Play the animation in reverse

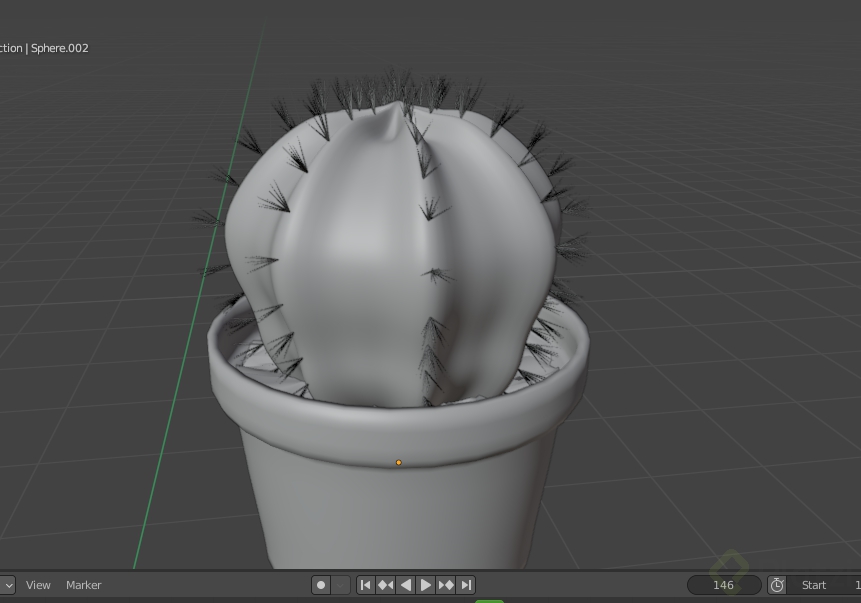point(406,585)
